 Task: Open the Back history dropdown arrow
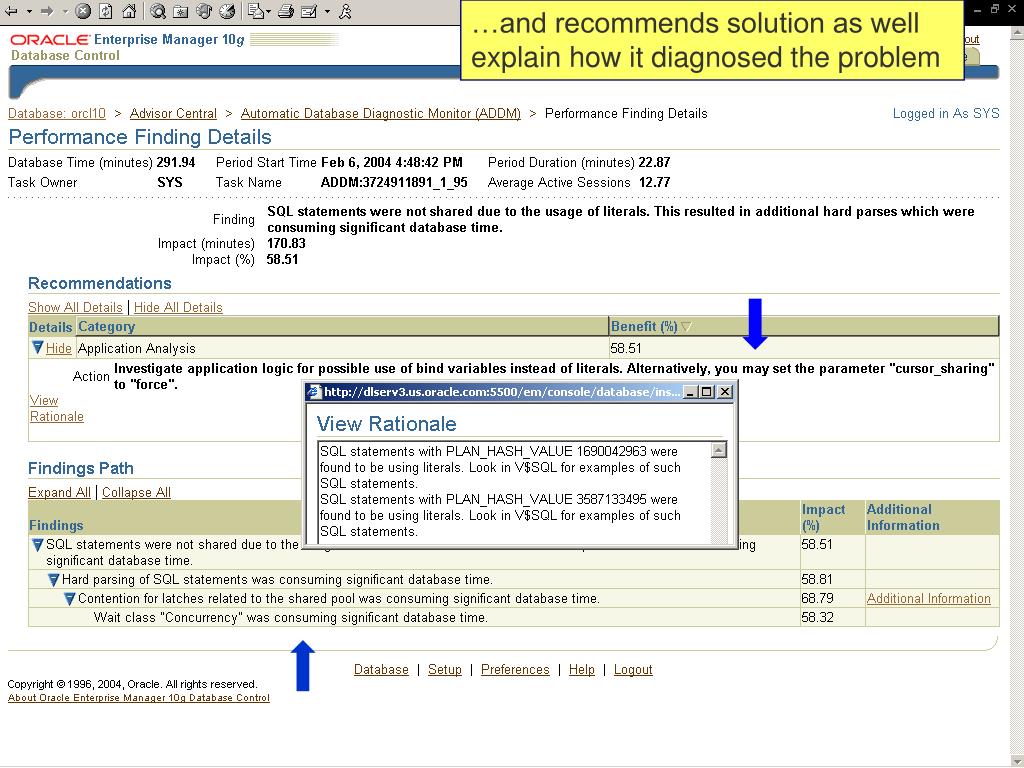(29, 11)
